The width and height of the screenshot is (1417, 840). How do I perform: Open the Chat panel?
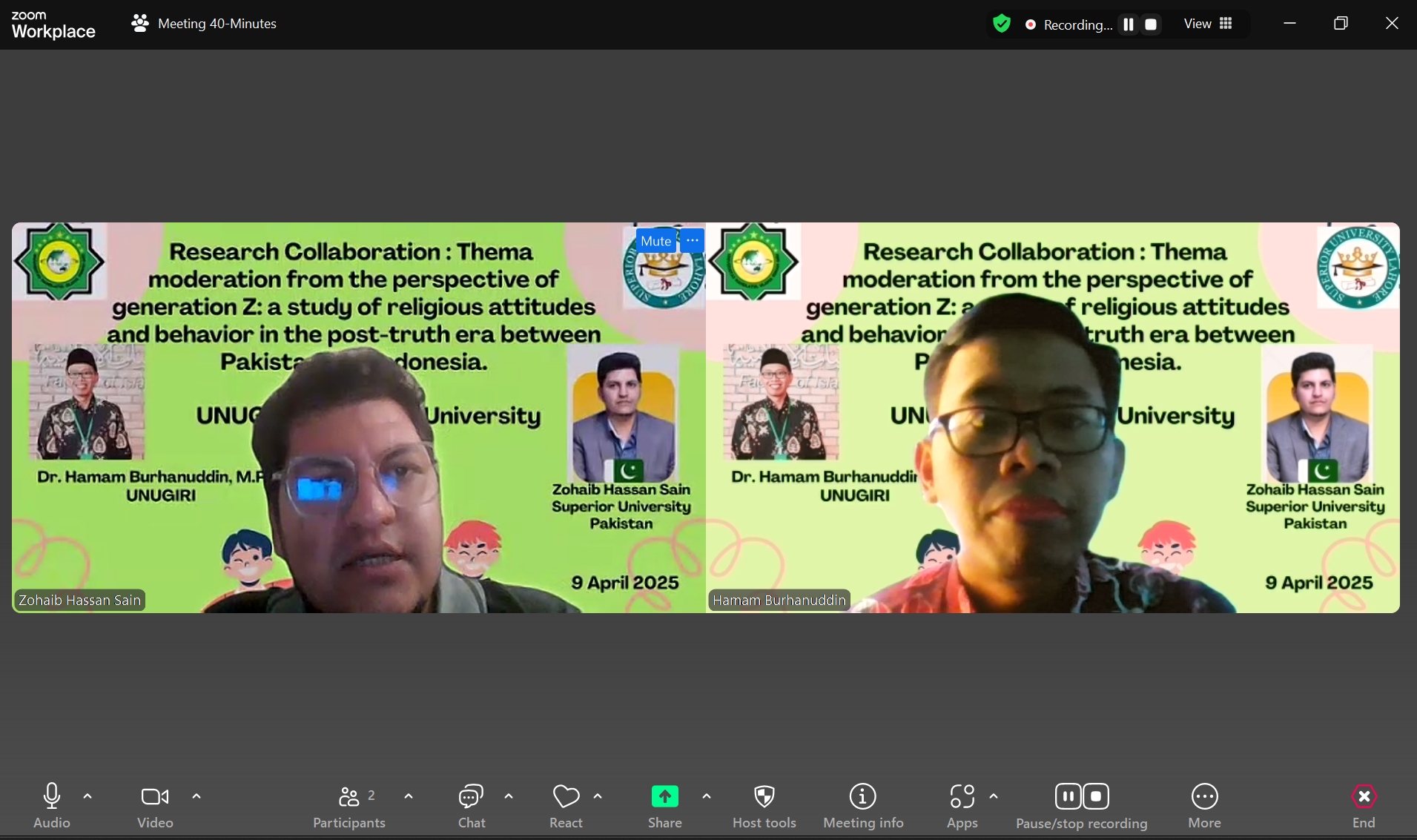(x=471, y=805)
